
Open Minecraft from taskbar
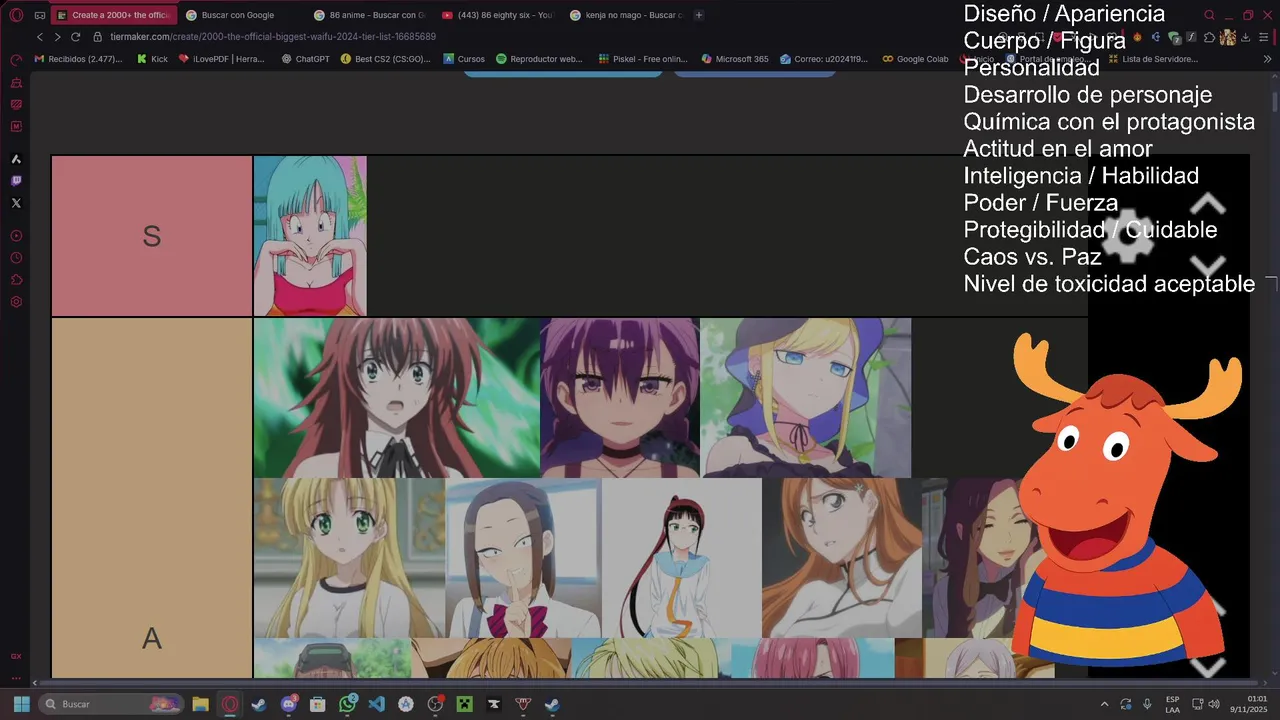click(x=464, y=704)
